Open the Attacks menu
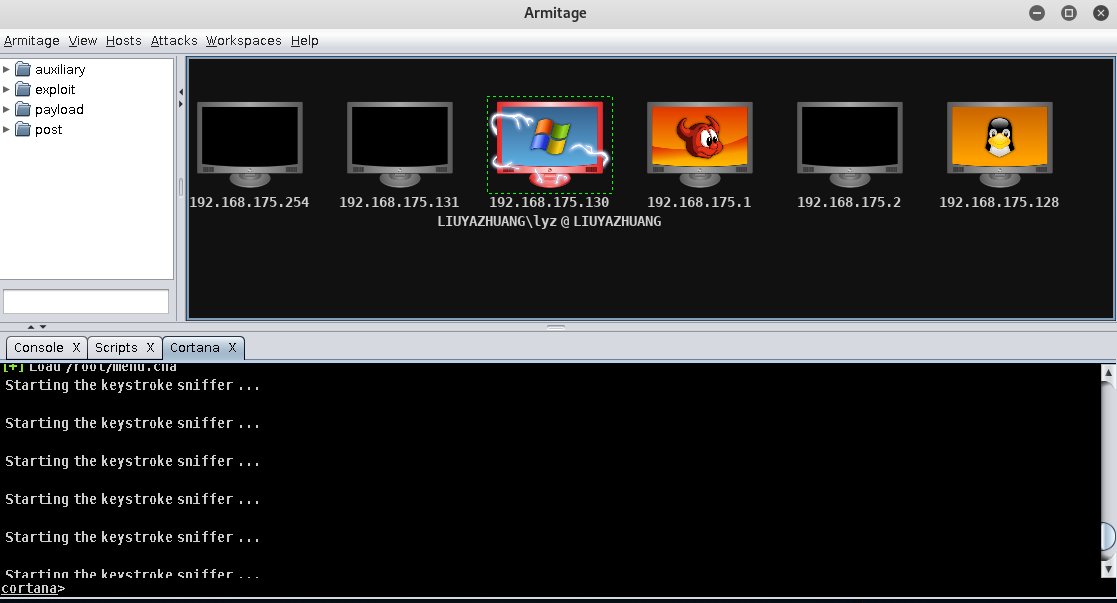Viewport: 1117px width, 603px height. click(x=174, y=41)
